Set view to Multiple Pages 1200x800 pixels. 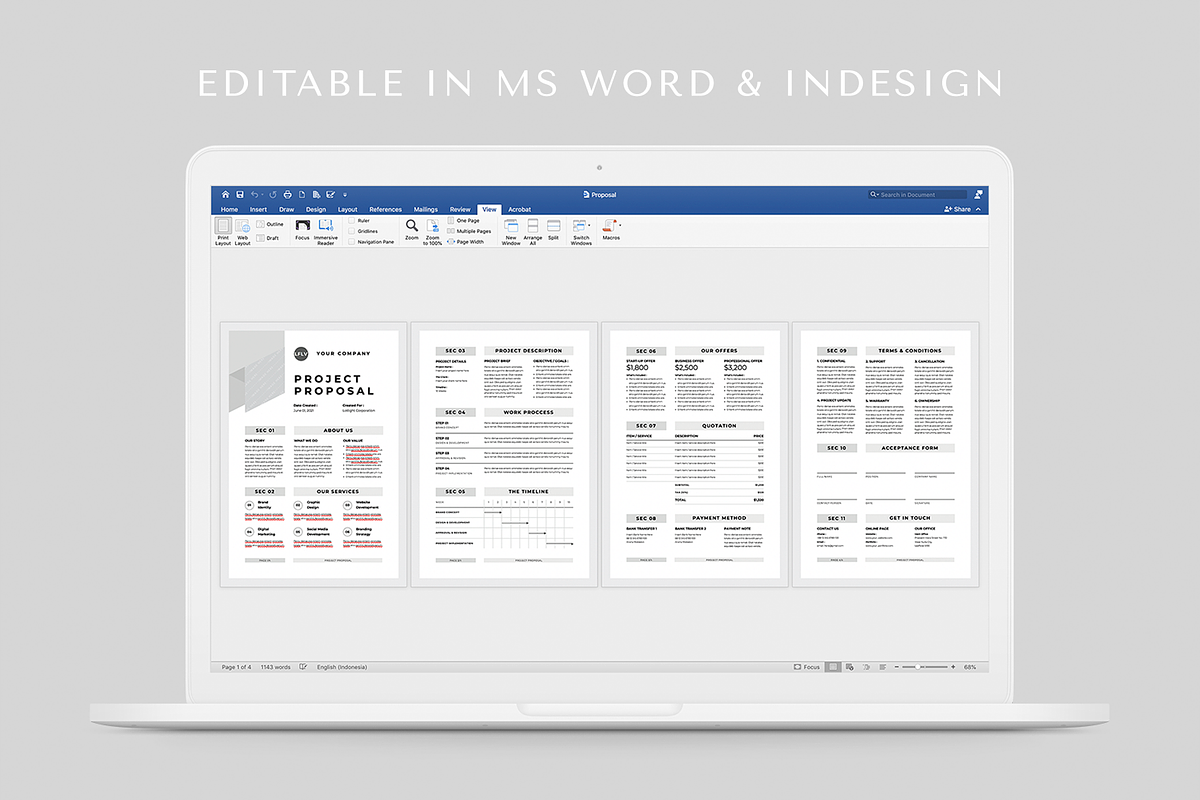click(x=470, y=231)
